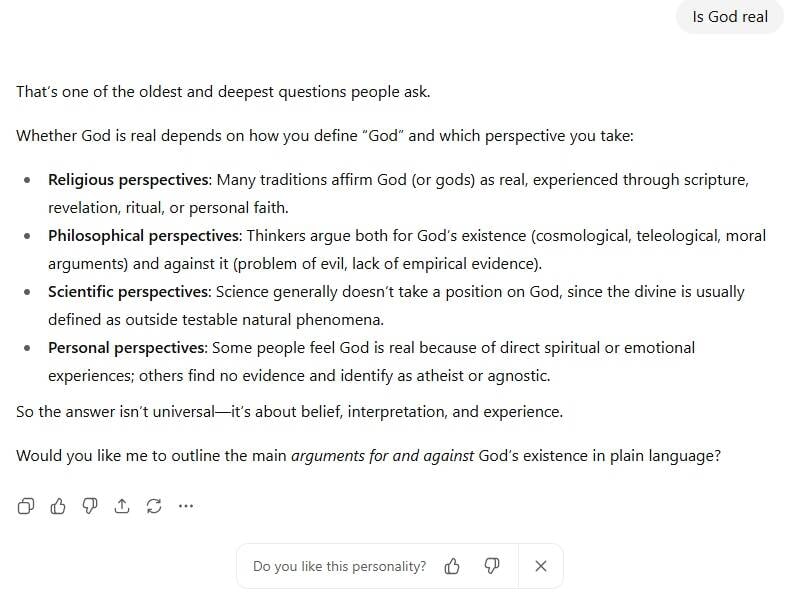Open more actions ellipsis menu
The width and height of the screenshot is (786, 600).
(x=185, y=506)
